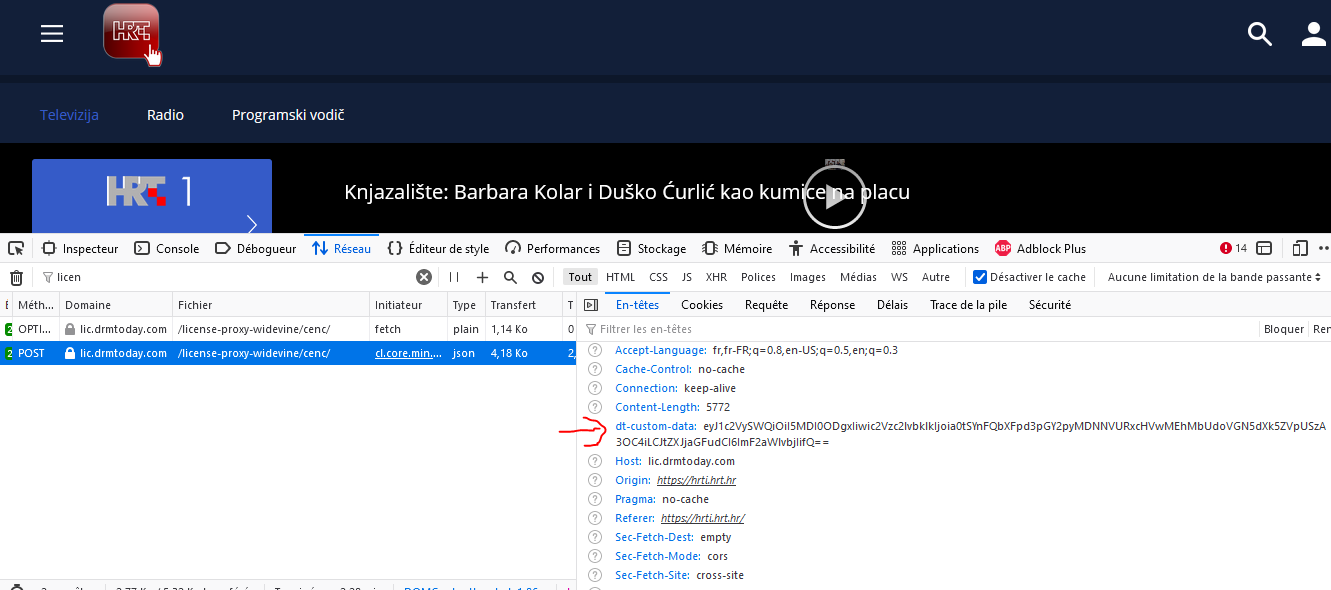Toggle responsive design mode icon

[x=1300, y=248]
